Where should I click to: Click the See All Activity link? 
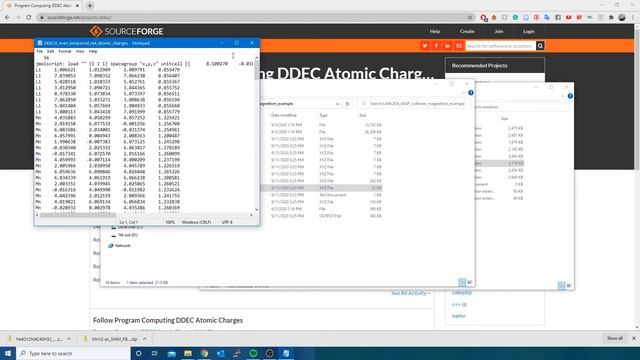pos(411,293)
